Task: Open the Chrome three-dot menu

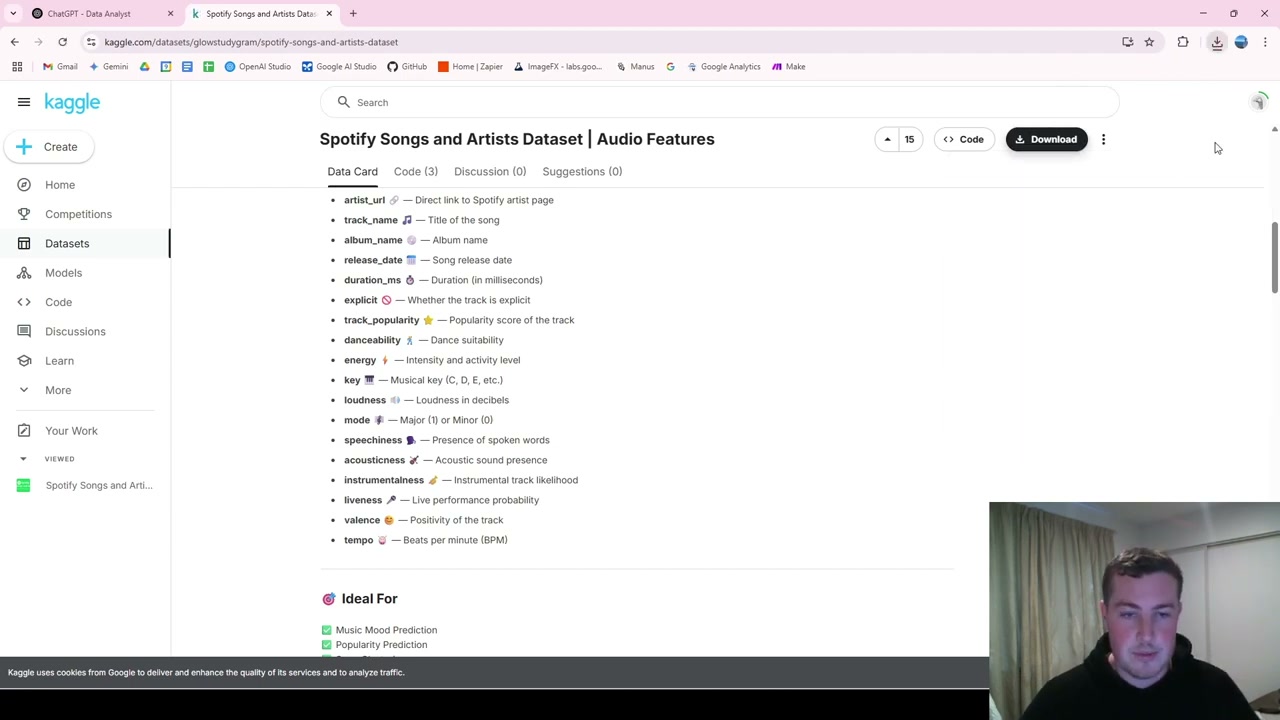Action: point(1265,42)
